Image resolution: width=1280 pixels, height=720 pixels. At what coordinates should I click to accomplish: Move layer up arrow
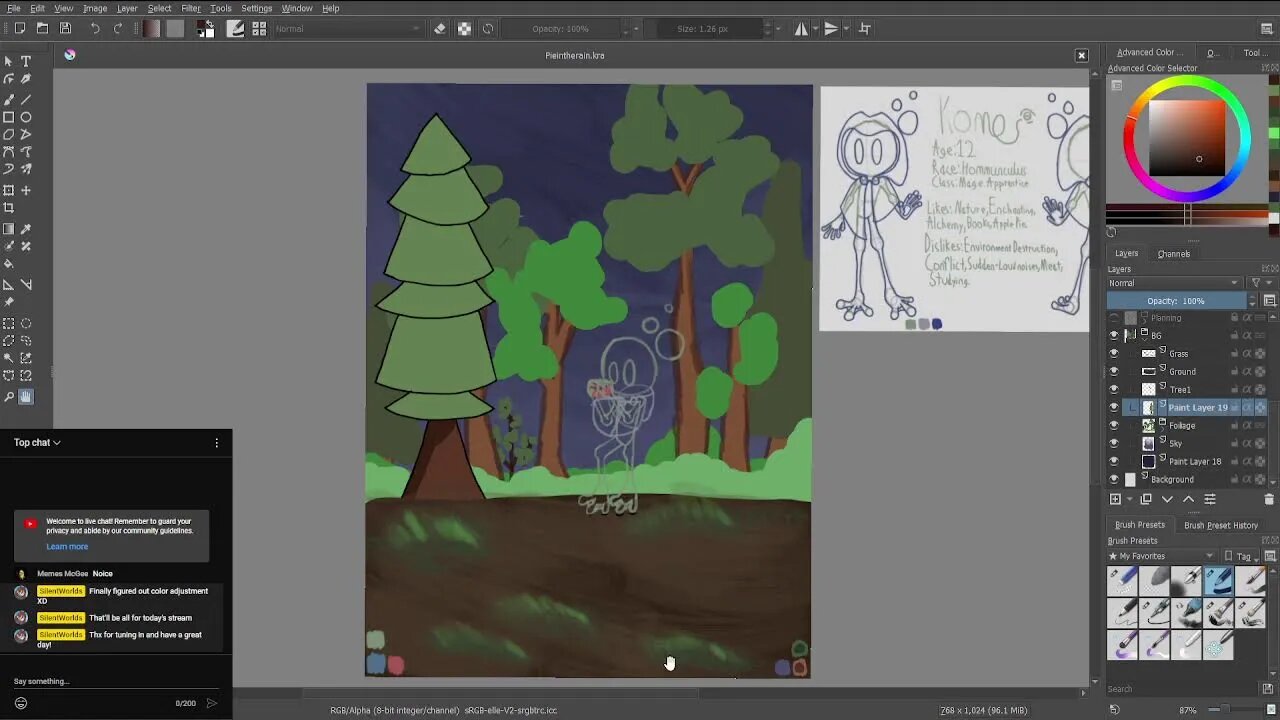pyautogui.click(x=1188, y=499)
